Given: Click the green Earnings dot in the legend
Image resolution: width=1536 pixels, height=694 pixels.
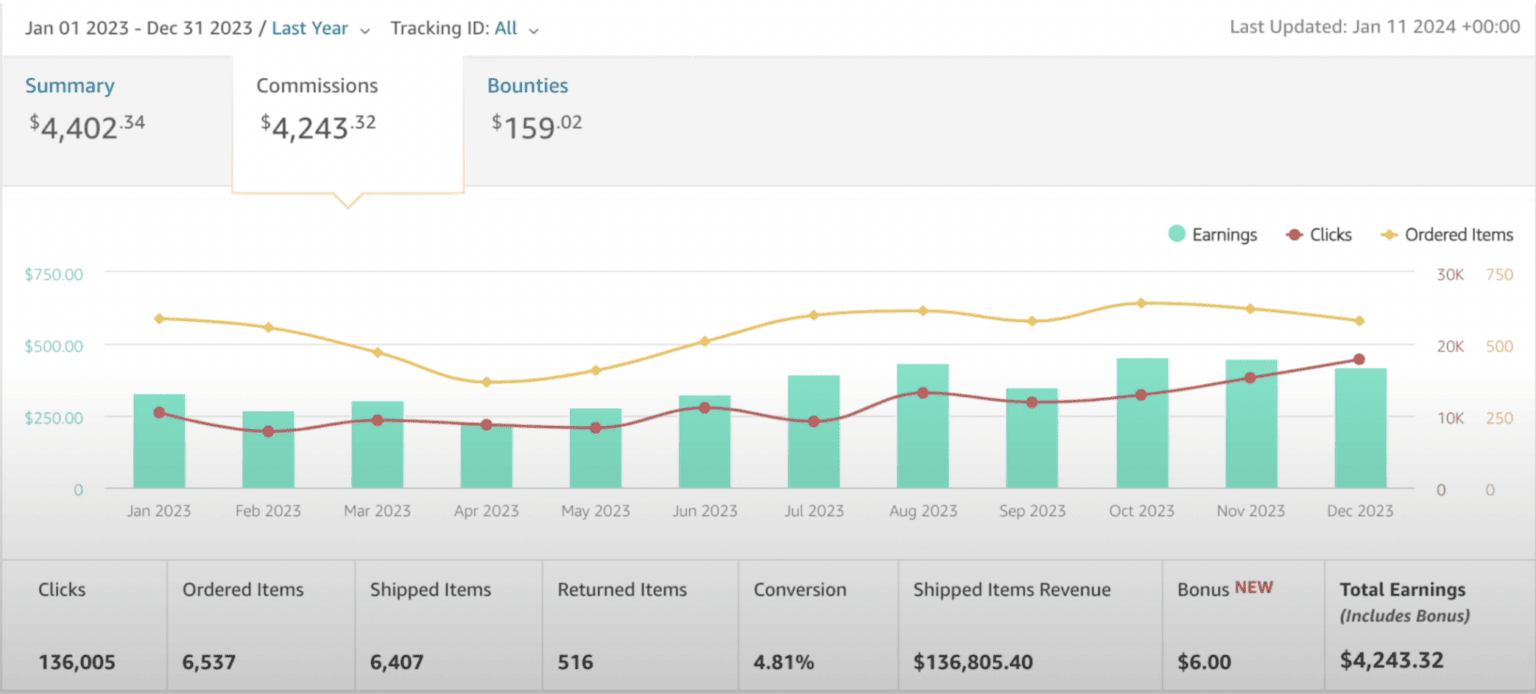Looking at the screenshot, I should point(1179,234).
